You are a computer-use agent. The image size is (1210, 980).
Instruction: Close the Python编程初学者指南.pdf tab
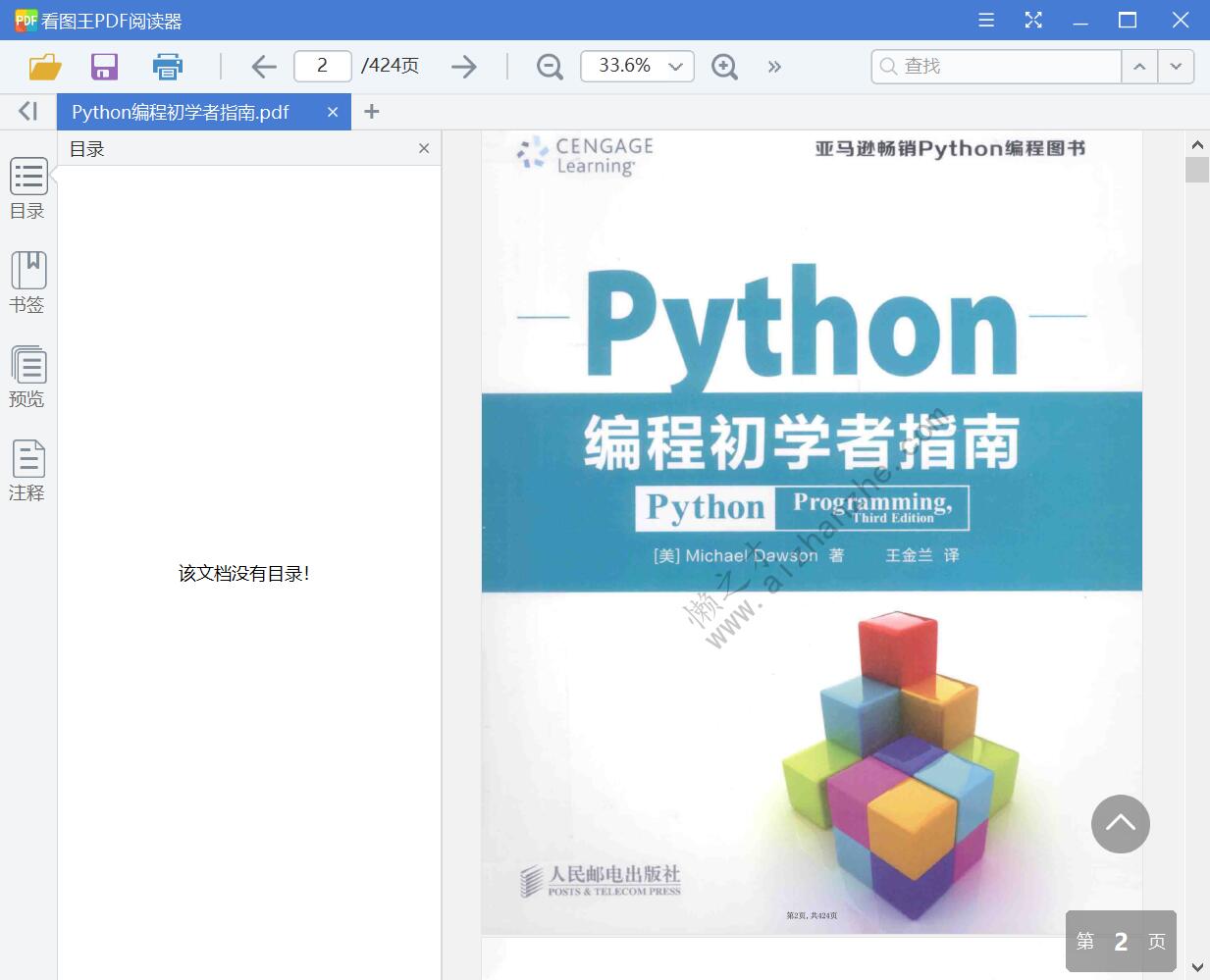333,112
